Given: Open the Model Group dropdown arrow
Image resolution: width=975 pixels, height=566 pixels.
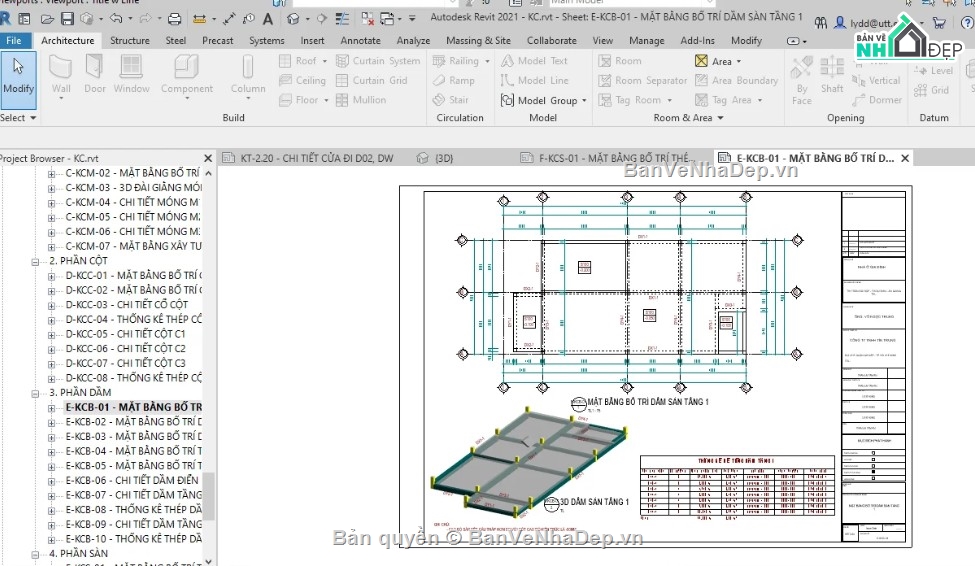Looking at the screenshot, I should point(585,100).
